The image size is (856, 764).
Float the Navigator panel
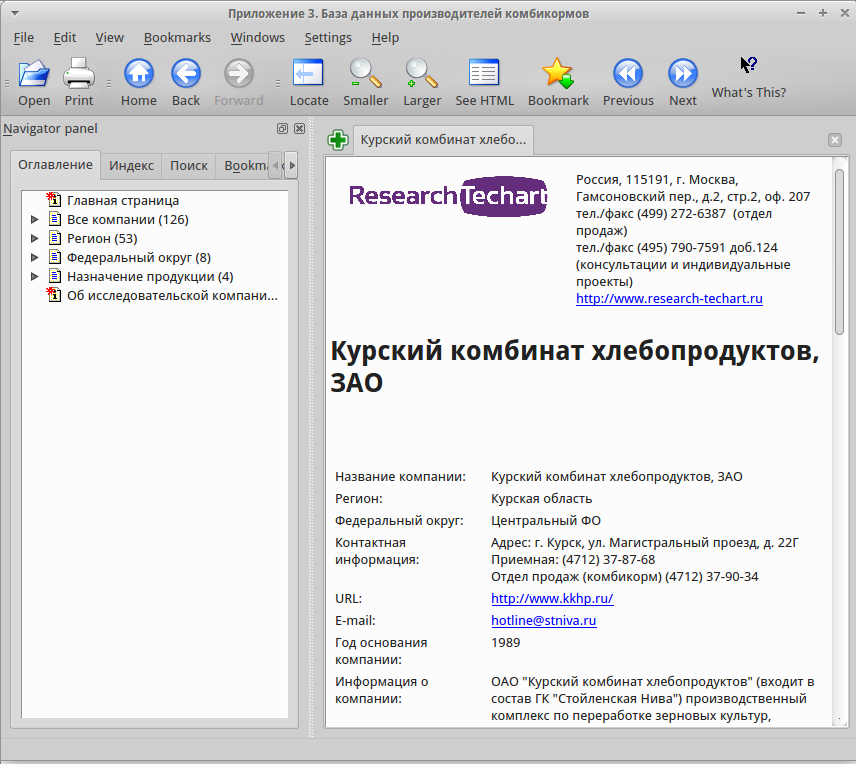pyautogui.click(x=282, y=128)
